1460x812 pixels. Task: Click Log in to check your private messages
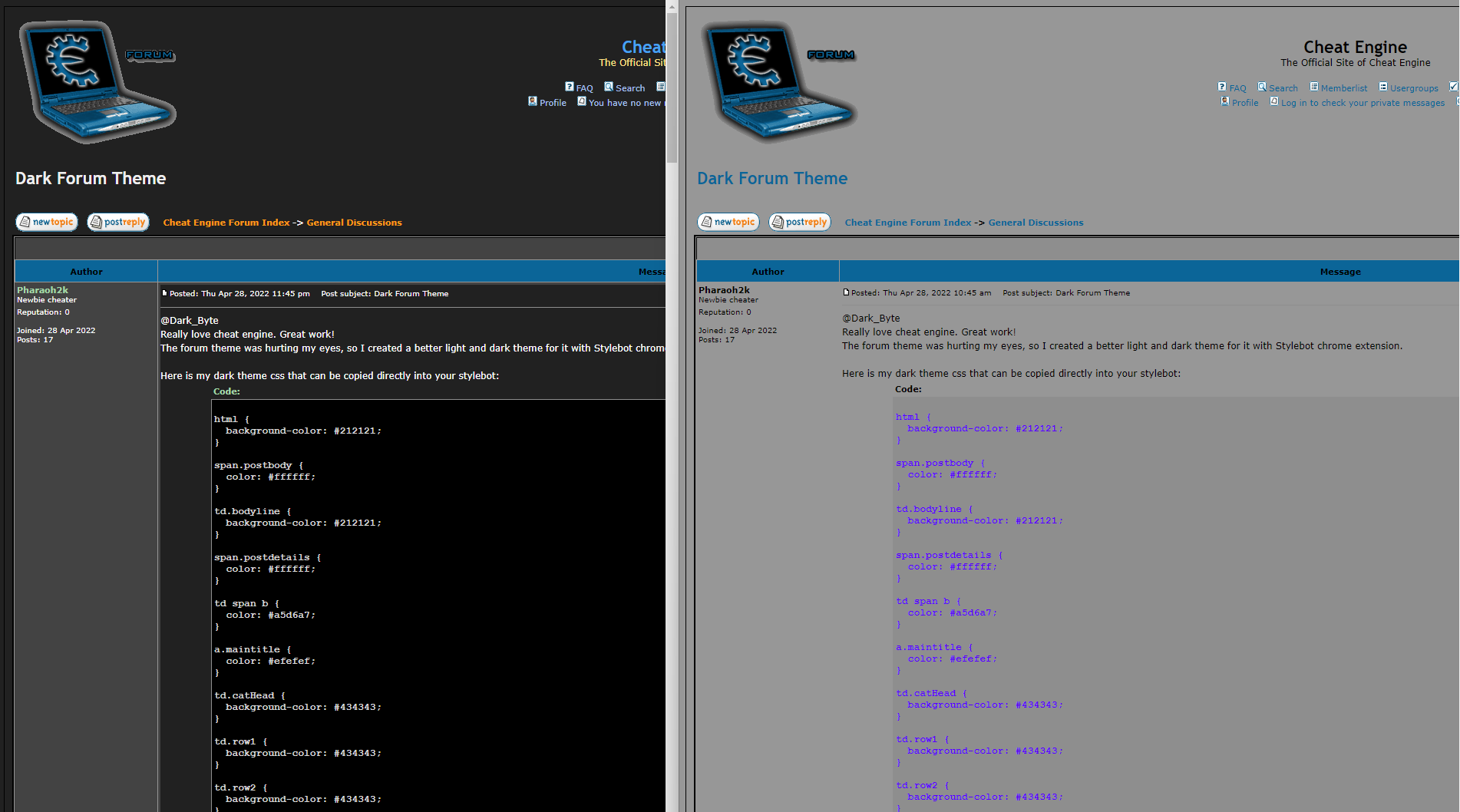[1363, 102]
